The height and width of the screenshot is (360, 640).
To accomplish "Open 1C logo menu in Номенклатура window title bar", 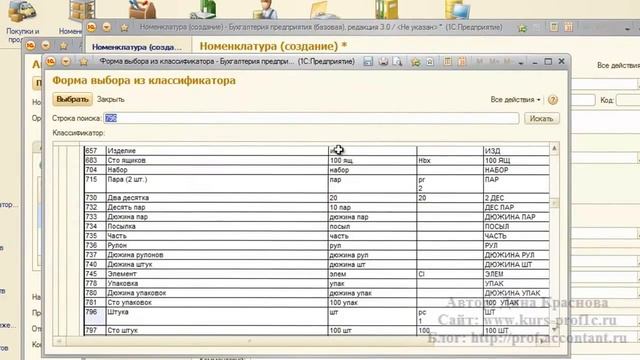I will pyautogui.click(x=91, y=27).
